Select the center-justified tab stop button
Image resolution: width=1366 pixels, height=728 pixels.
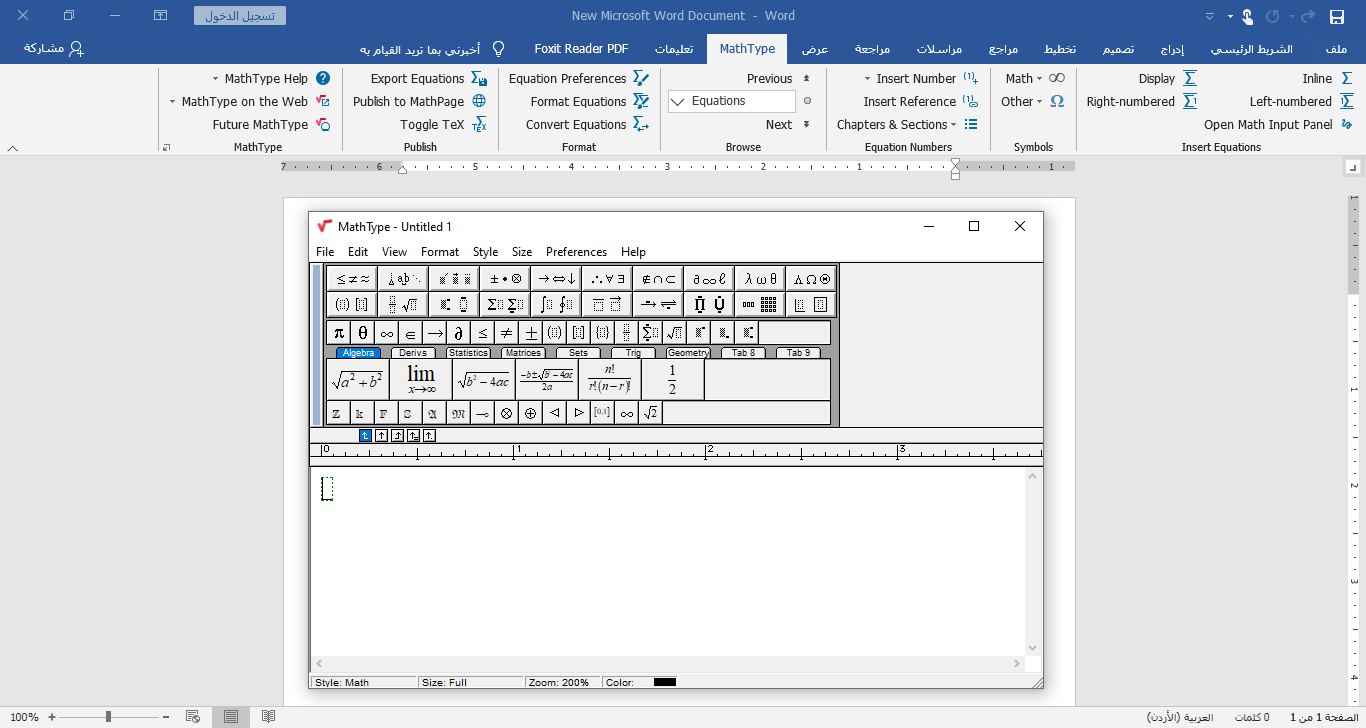point(381,435)
